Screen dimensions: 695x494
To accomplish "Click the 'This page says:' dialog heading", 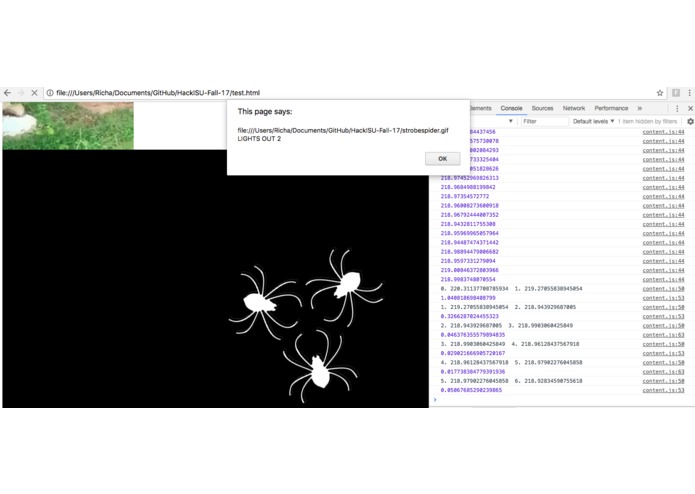I will click(x=265, y=112).
